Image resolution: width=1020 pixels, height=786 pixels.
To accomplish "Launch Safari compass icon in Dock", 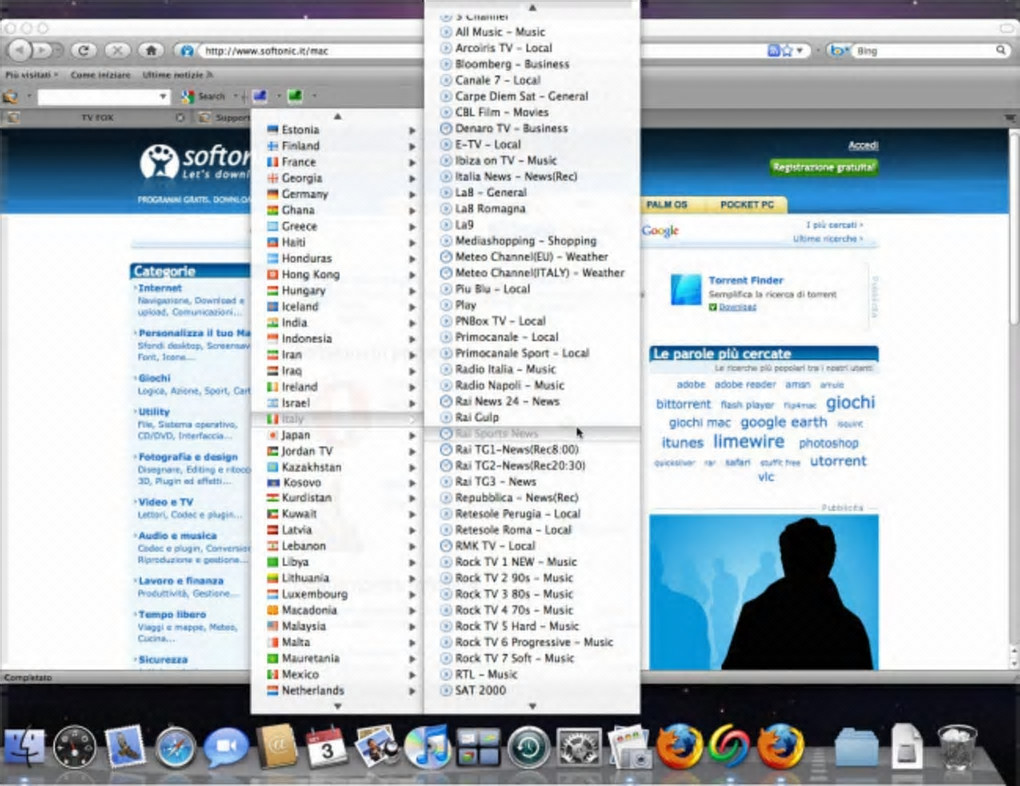I will pos(175,748).
